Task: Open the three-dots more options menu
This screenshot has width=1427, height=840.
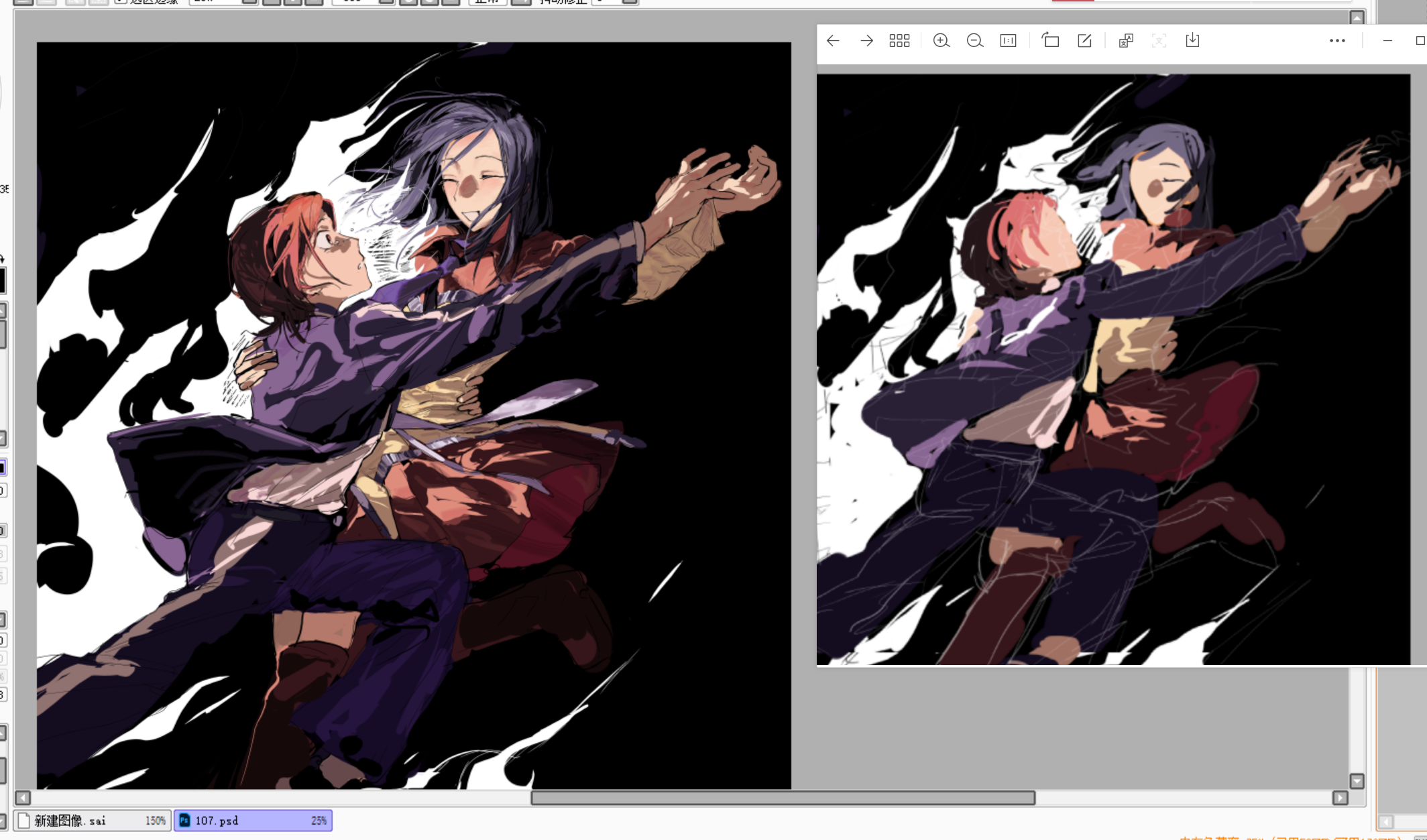Action: [1337, 41]
